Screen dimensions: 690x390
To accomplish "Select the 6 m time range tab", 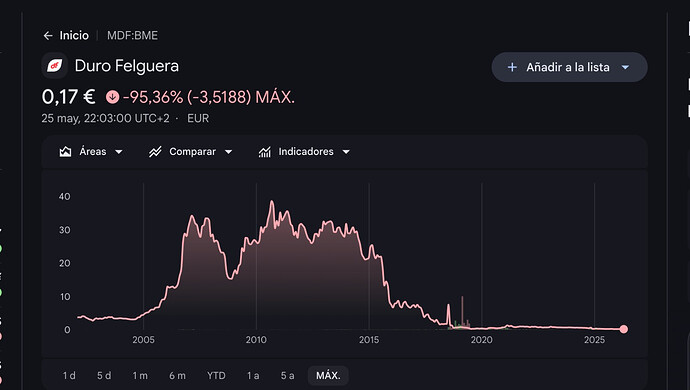I will [177, 375].
